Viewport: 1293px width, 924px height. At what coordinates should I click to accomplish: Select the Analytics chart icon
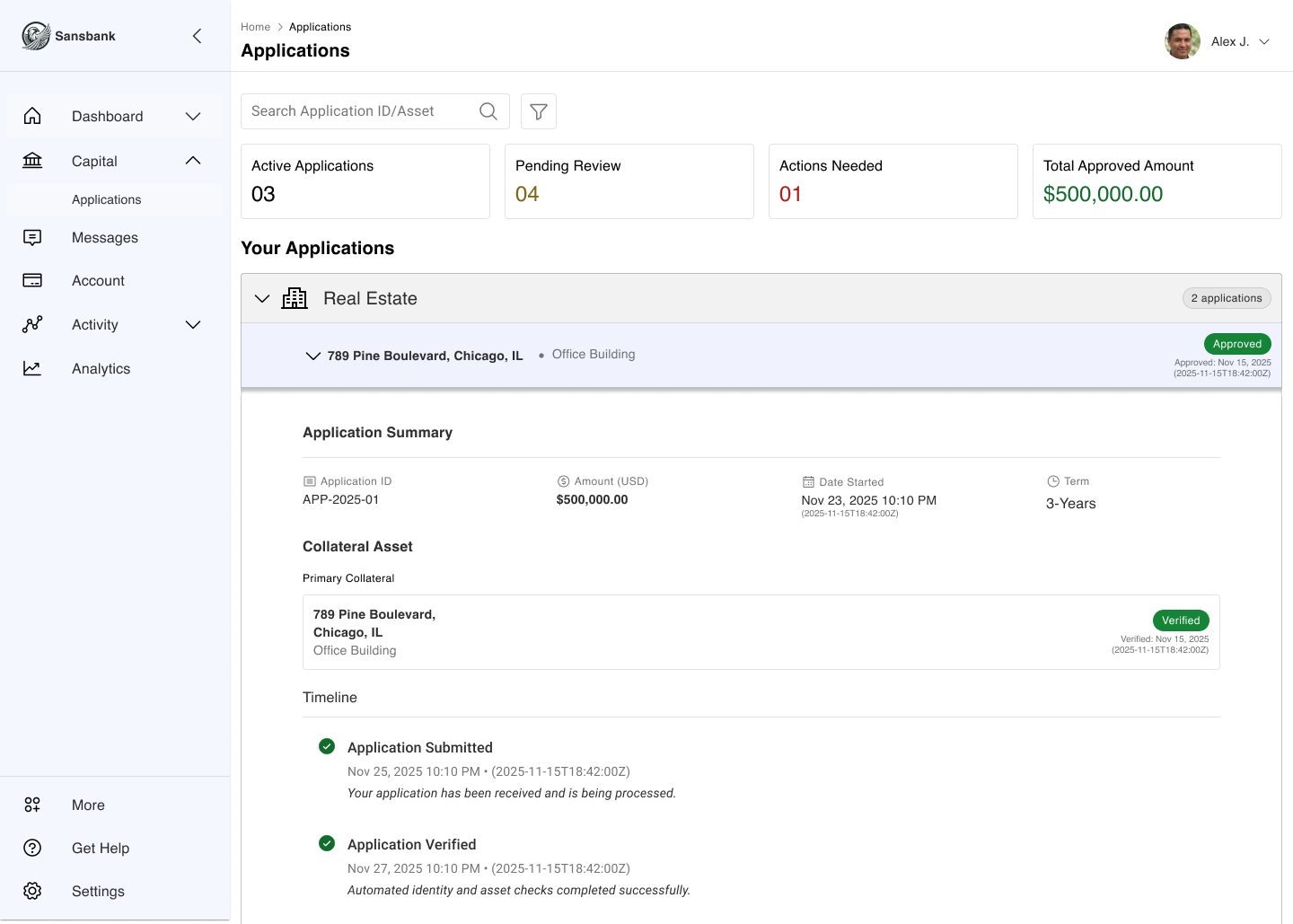(32, 368)
